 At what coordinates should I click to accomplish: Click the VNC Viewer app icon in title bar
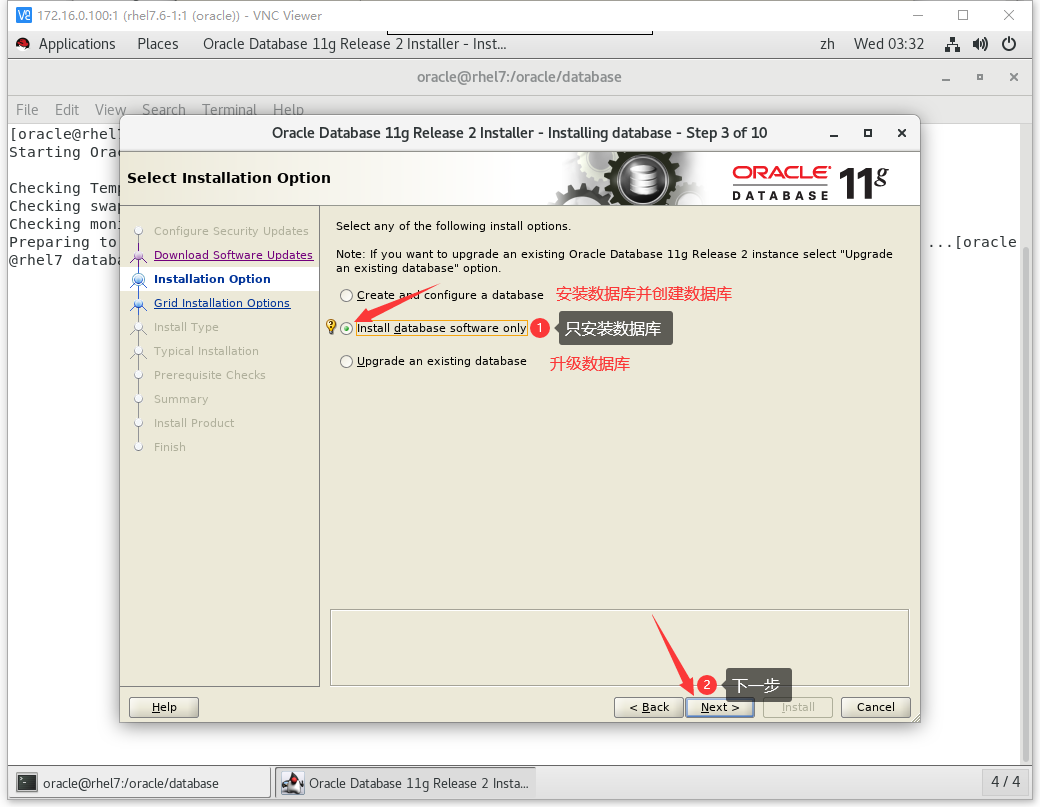(23, 15)
